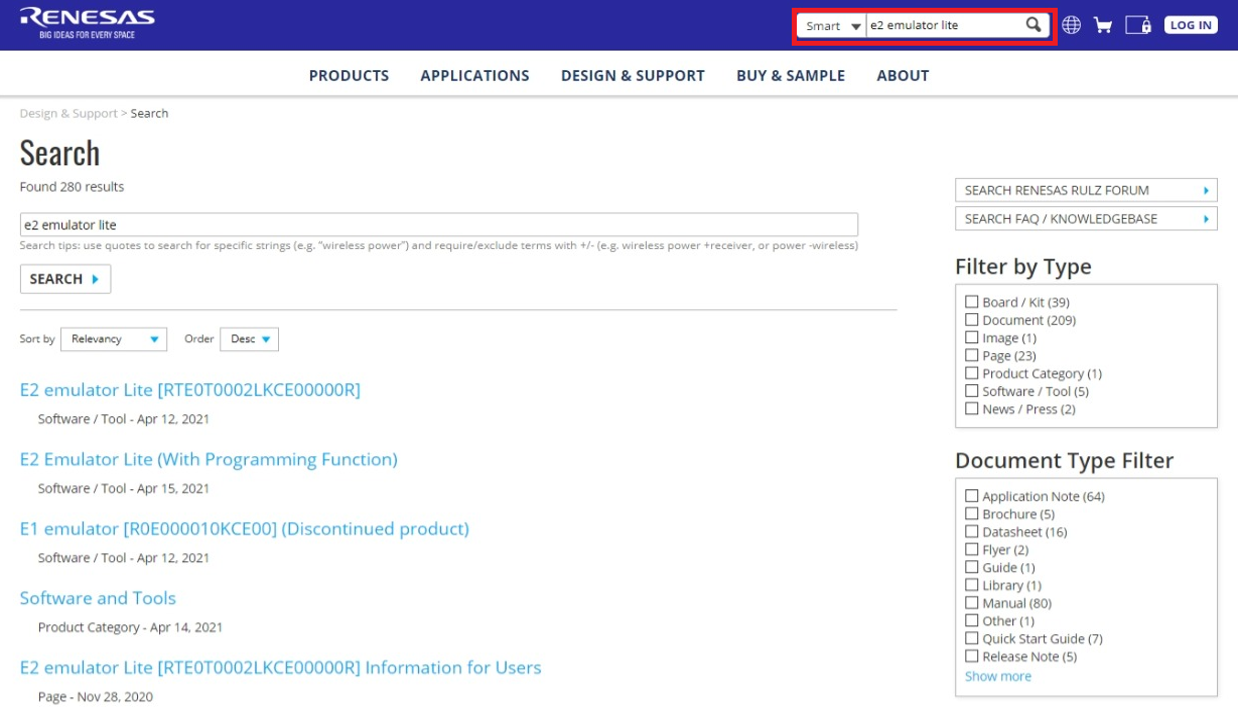The height and width of the screenshot is (707, 1238).
Task: Click Show more under Document Type Filter
Action: (x=997, y=676)
